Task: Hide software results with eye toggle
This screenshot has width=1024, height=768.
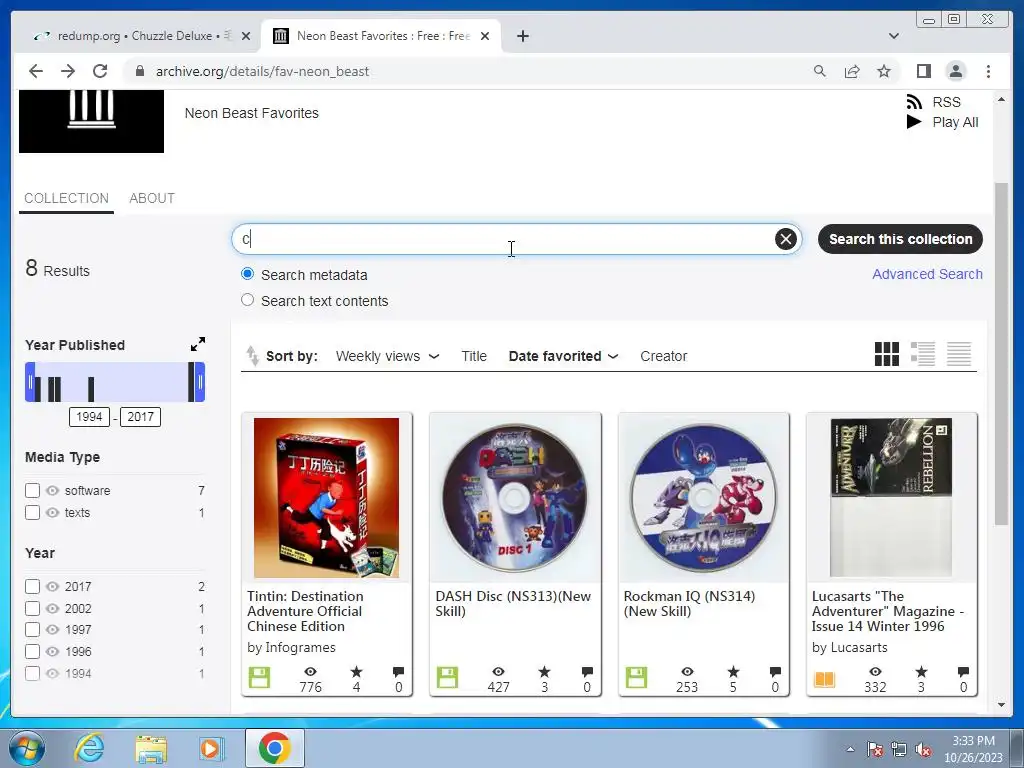Action: click(53, 490)
